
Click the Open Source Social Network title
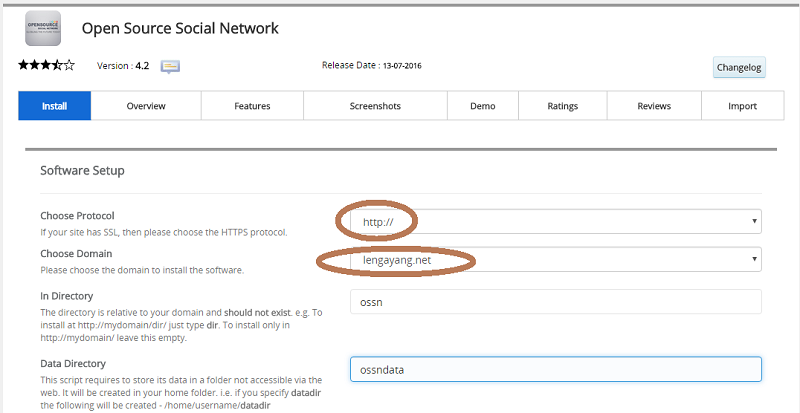[x=180, y=28]
